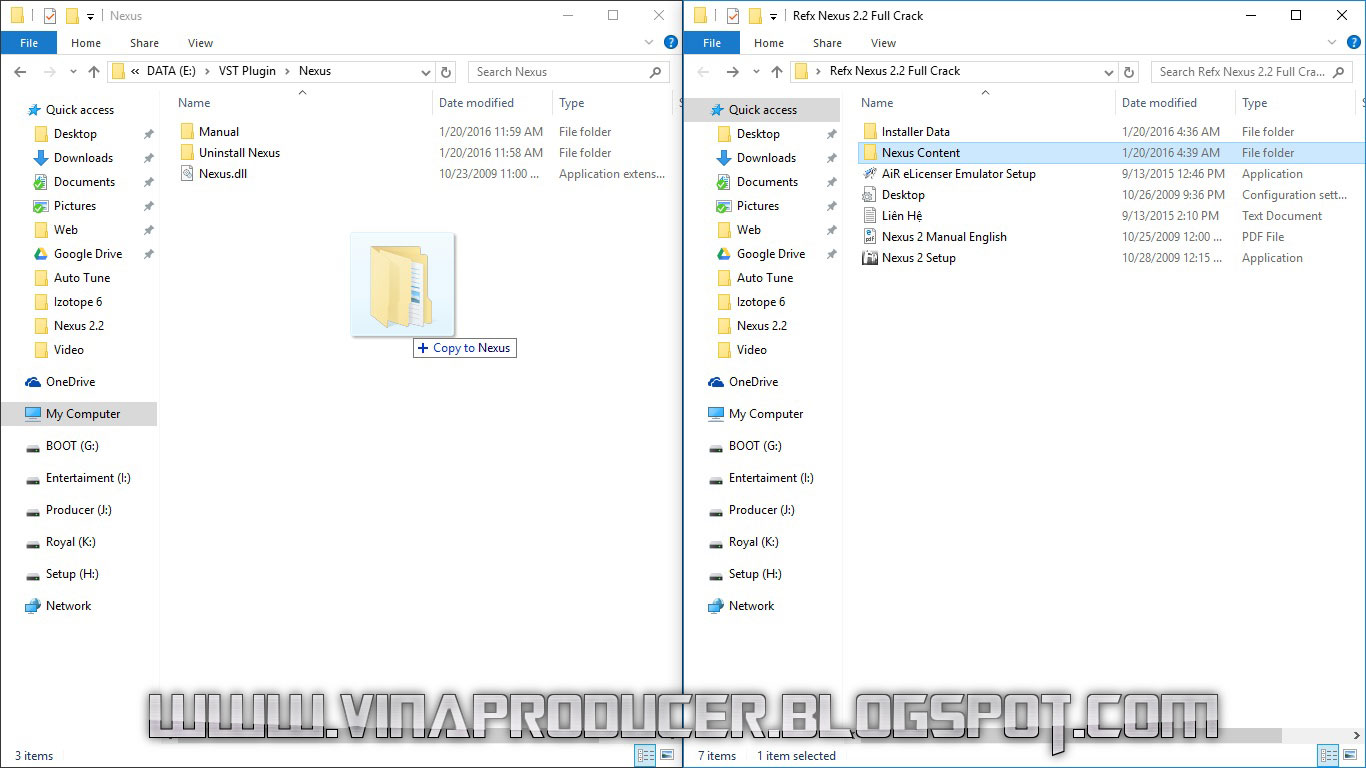Open View tab in Refx window
Viewport: 1366px width, 768px height.
coord(883,43)
